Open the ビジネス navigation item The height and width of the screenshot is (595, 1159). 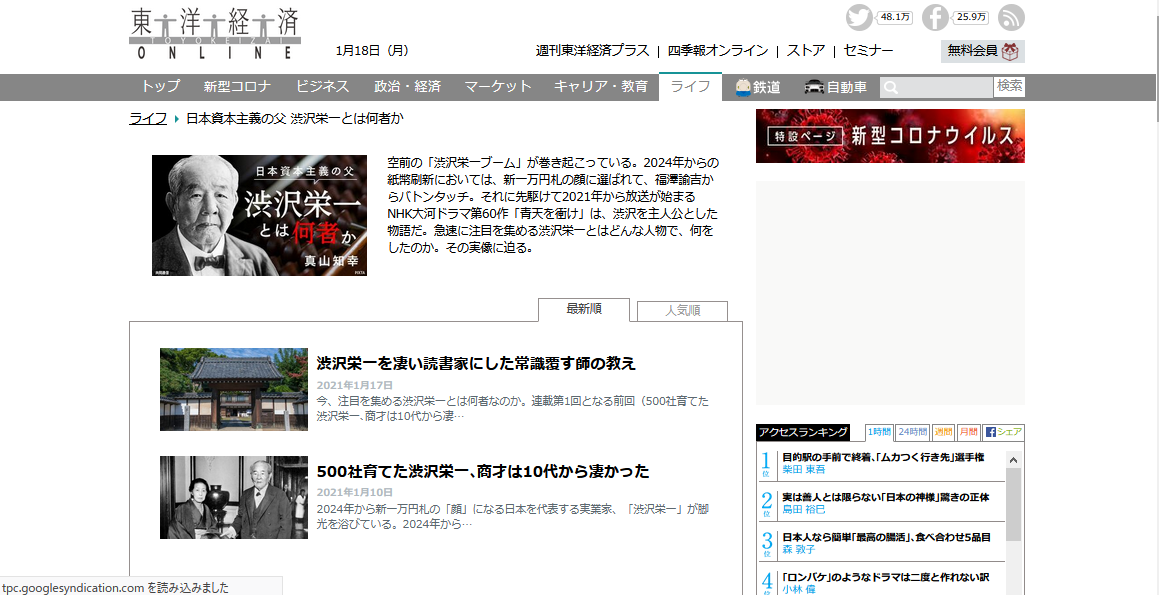(x=322, y=86)
